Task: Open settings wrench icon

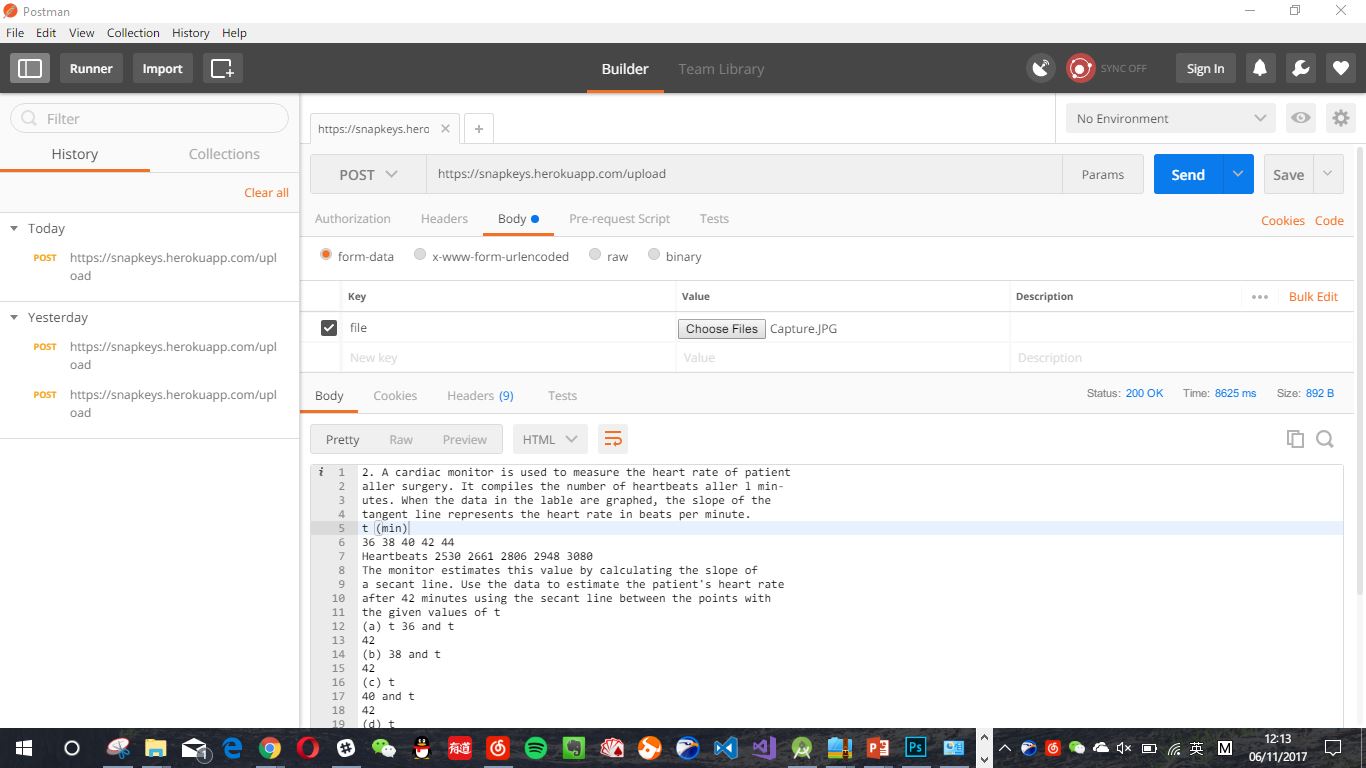Action: (1300, 68)
